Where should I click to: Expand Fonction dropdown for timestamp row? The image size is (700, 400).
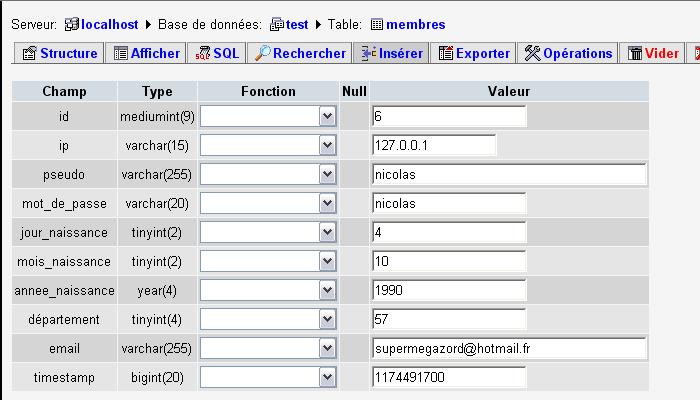coord(327,378)
